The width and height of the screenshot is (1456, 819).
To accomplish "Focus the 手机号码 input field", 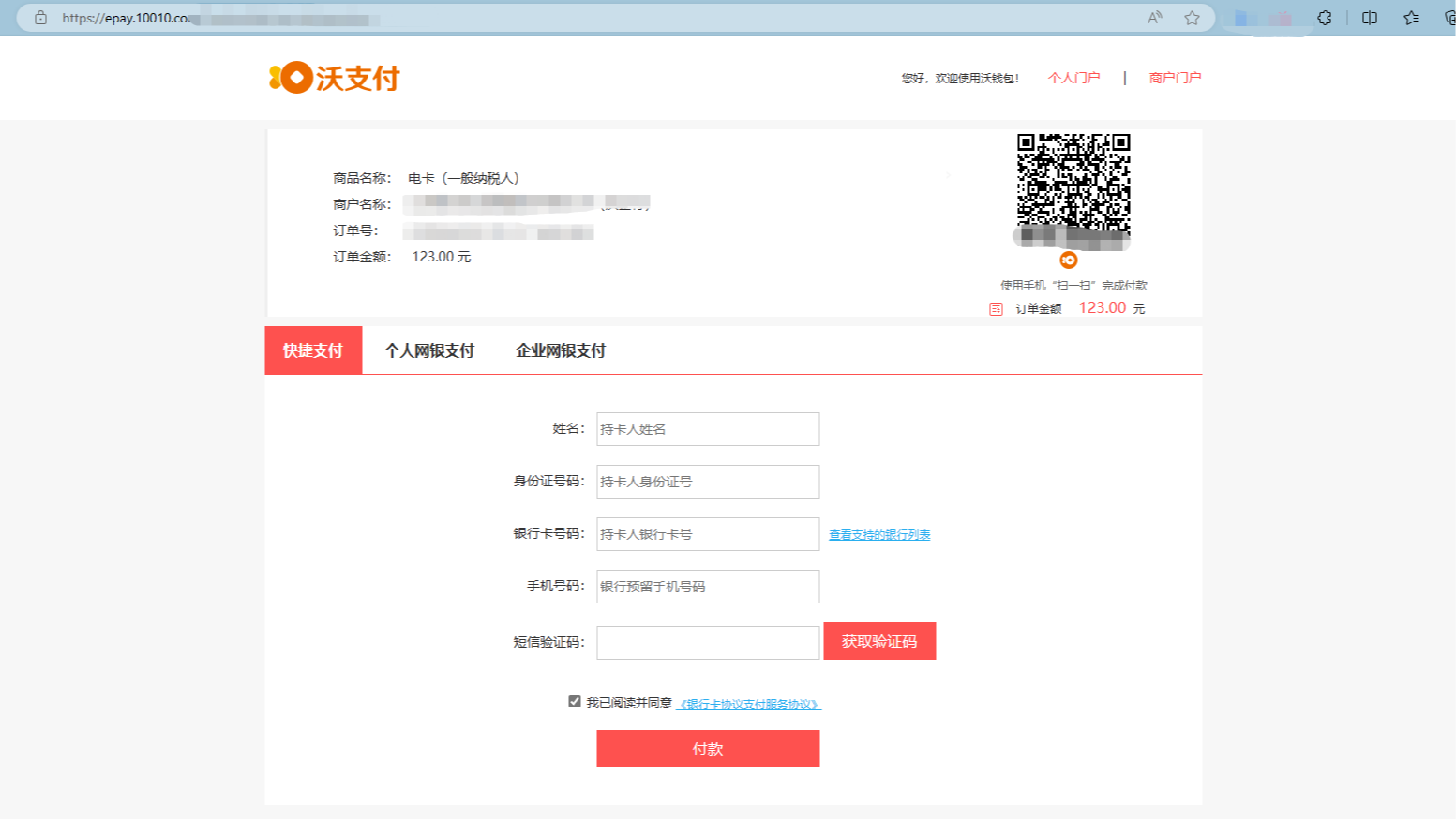I will pos(708,587).
